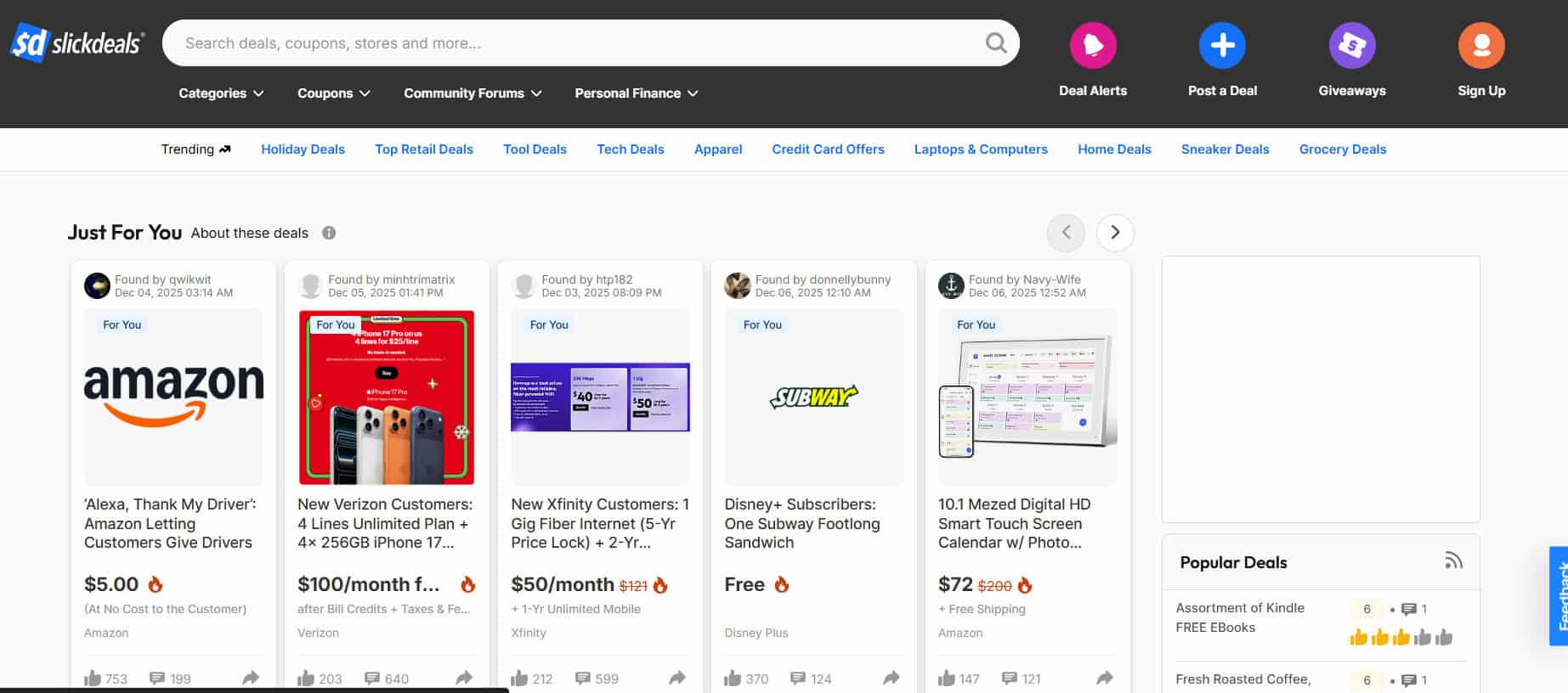Screen dimensions: 1568x693
Task: Upvote the Mezed Digital Calendar deal
Action: [x=946, y=678]
